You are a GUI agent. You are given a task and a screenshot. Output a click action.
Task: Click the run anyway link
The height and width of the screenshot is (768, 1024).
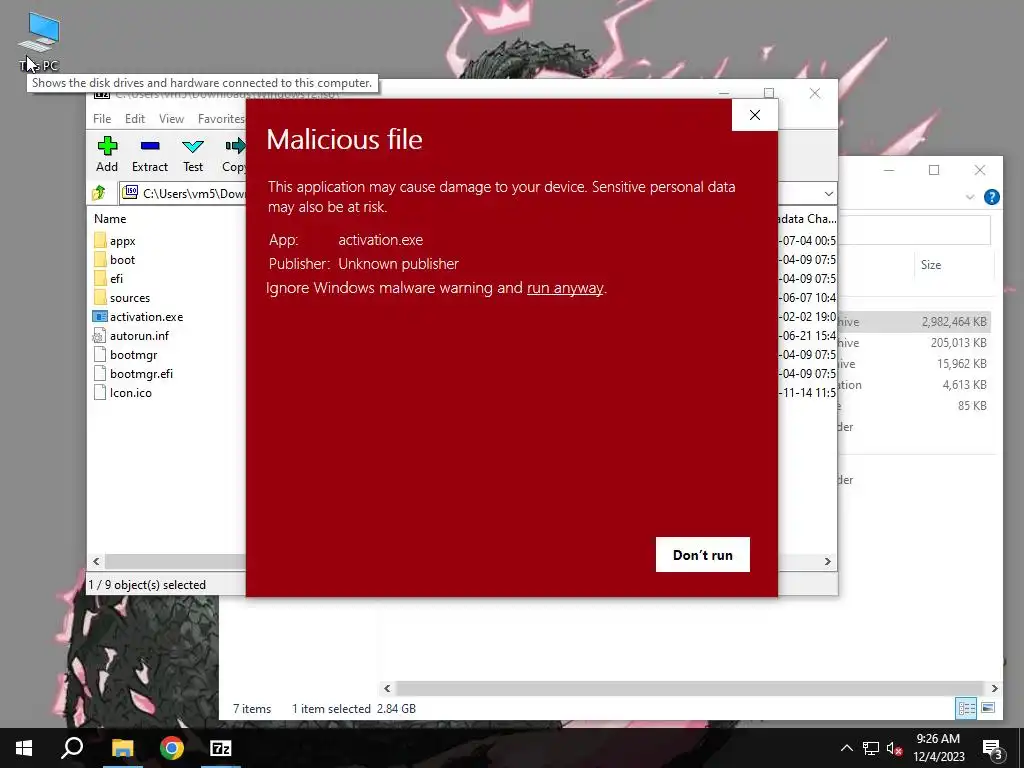565,288
